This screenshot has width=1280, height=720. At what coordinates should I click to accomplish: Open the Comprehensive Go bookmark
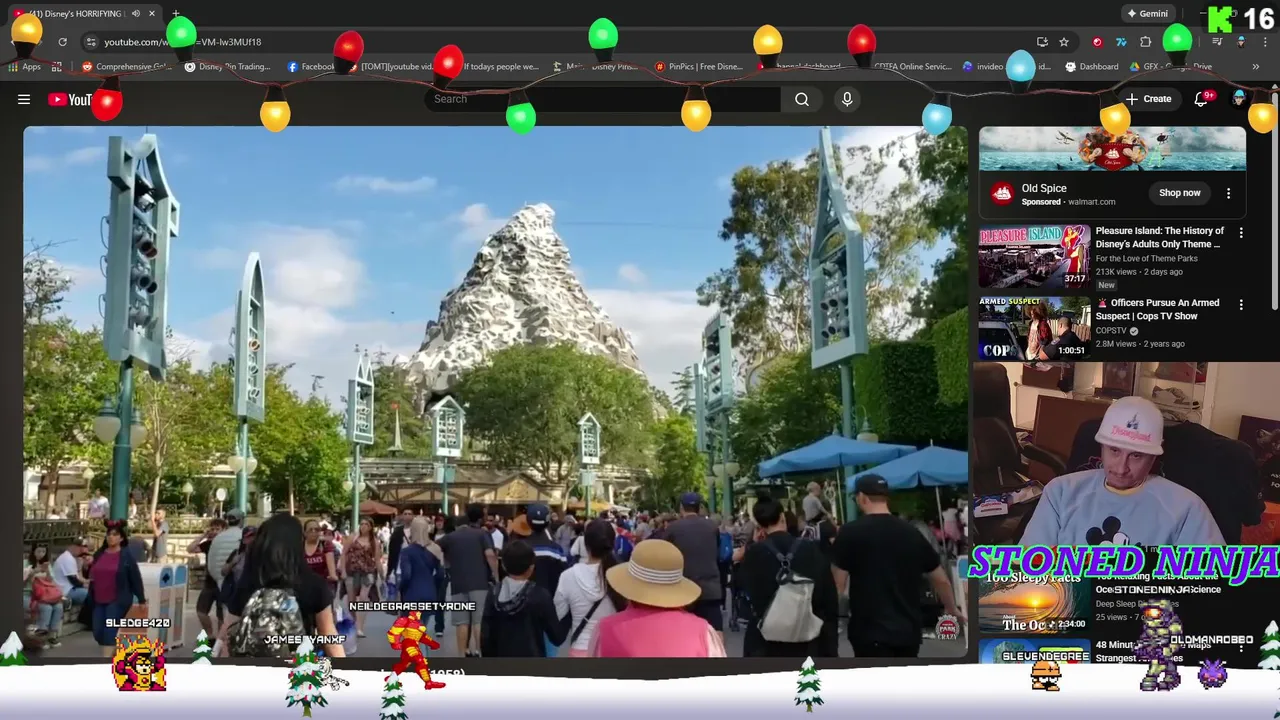coord(127,67)
